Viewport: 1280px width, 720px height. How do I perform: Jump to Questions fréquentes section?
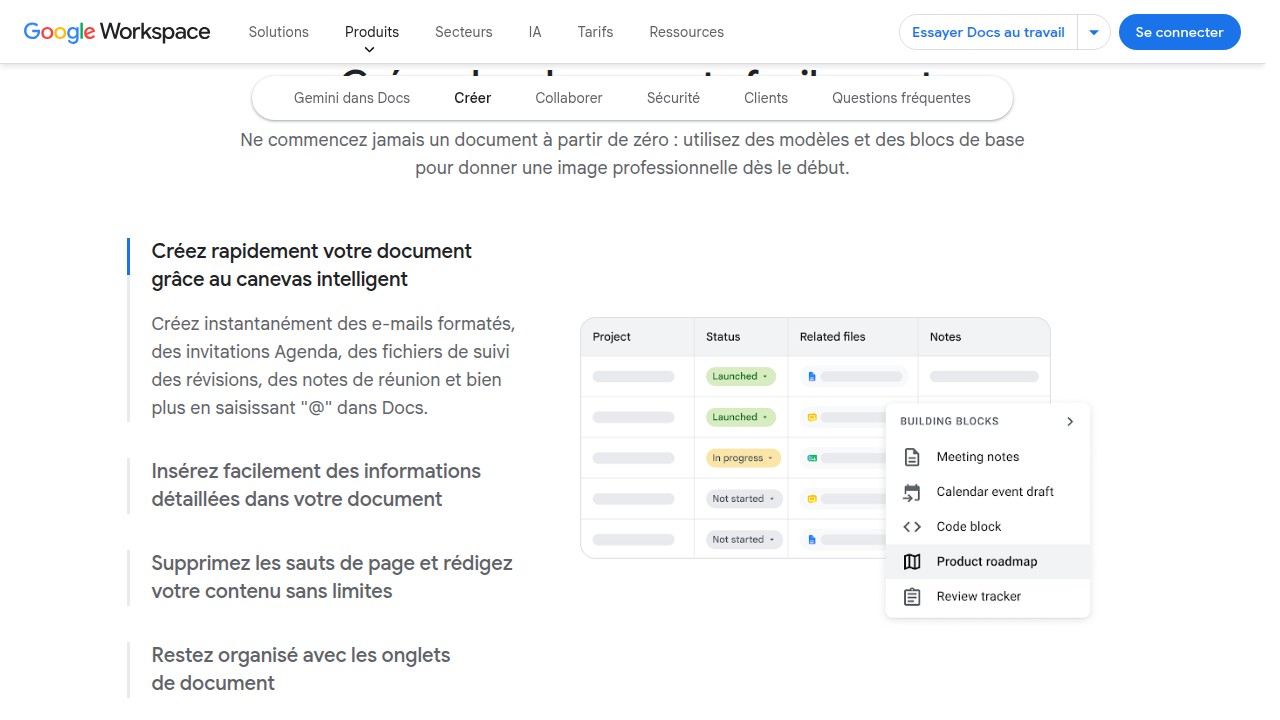pos(902,98)
